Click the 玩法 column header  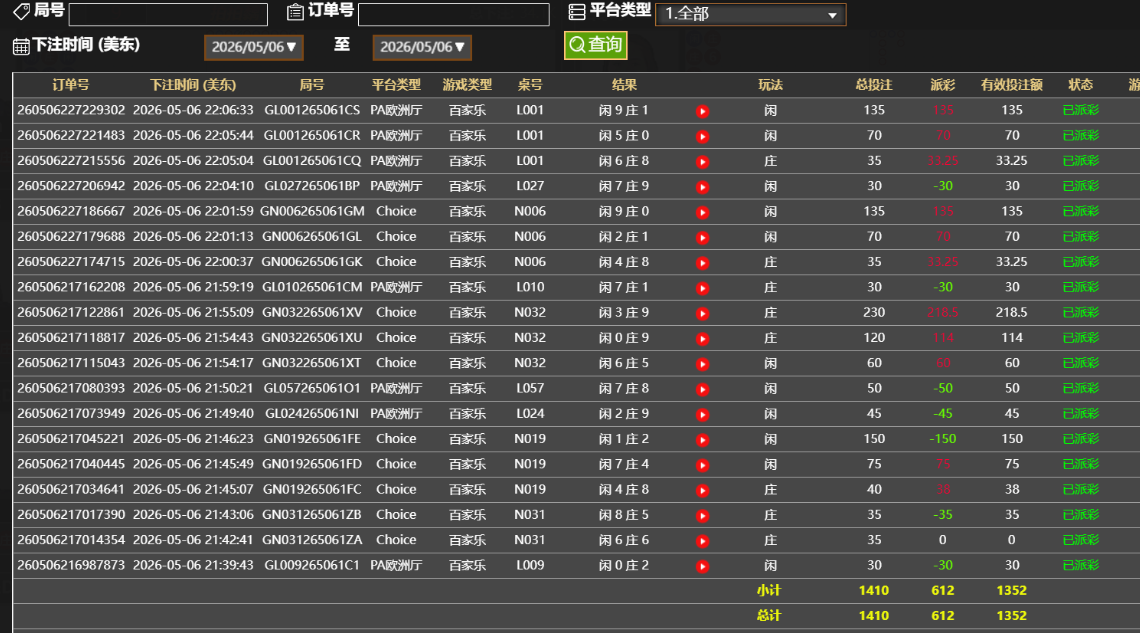(771, 85)
